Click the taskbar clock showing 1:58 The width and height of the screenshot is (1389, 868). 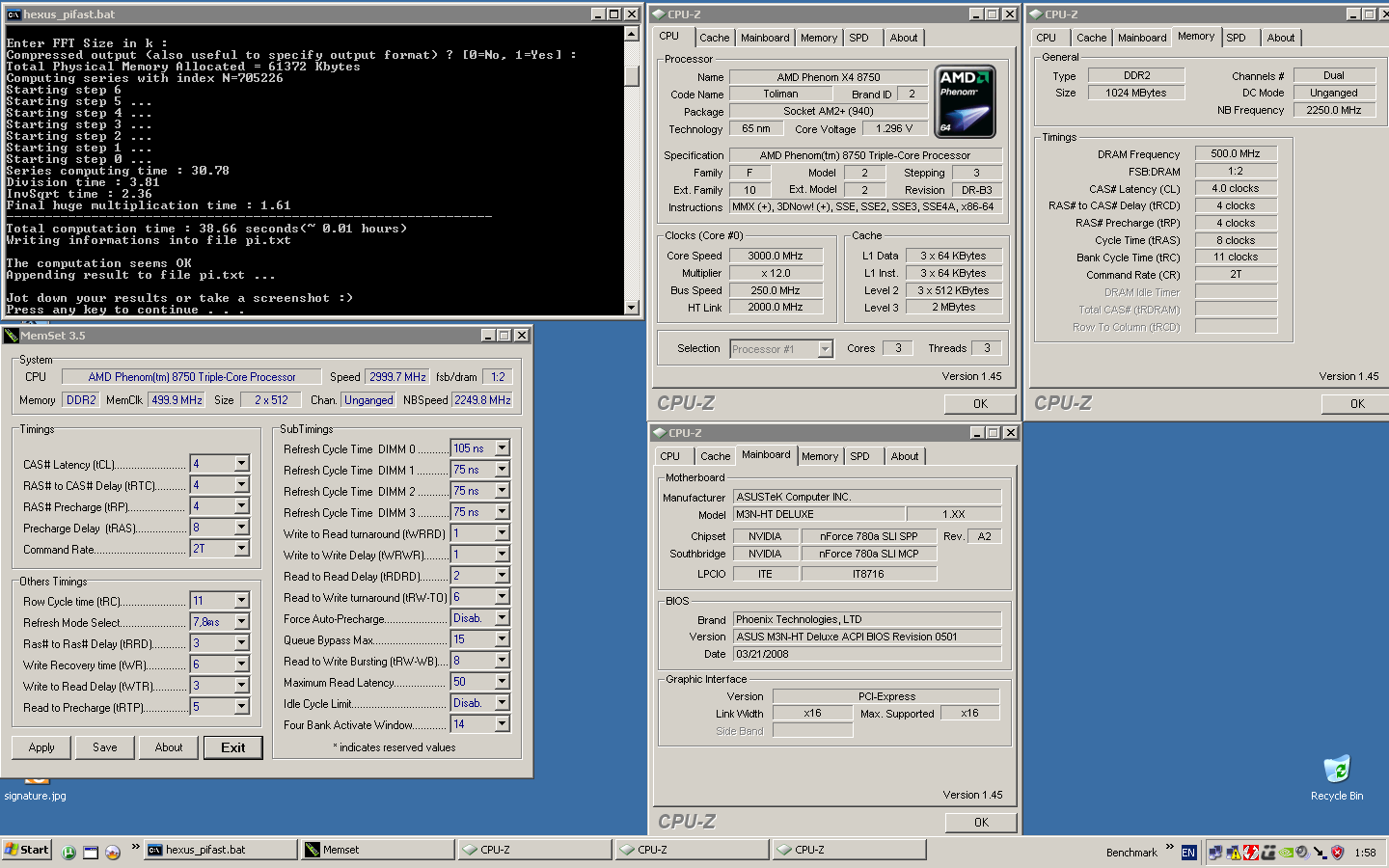(1365, 853)
